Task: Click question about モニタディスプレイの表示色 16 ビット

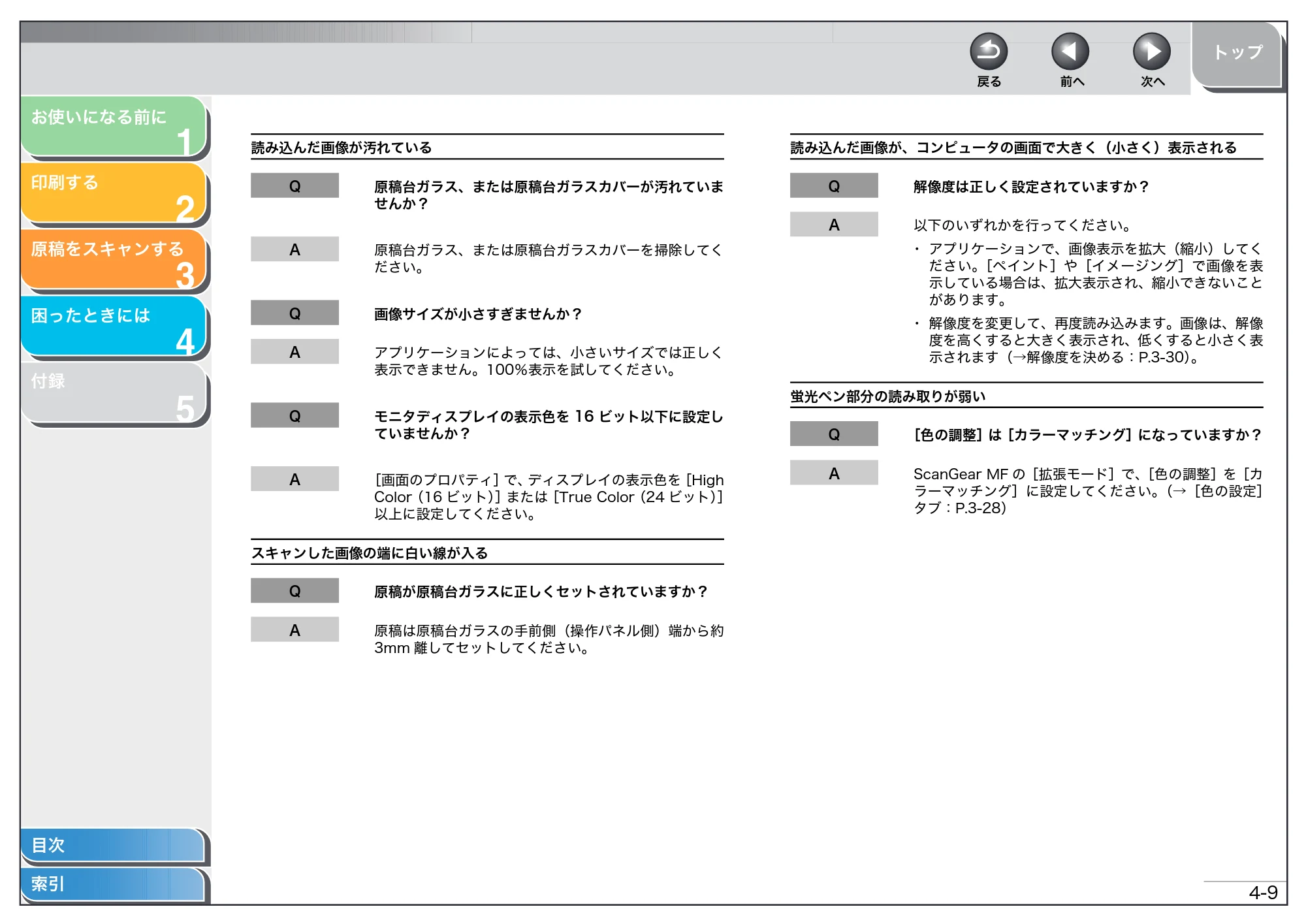Action: tap(549, 425)
